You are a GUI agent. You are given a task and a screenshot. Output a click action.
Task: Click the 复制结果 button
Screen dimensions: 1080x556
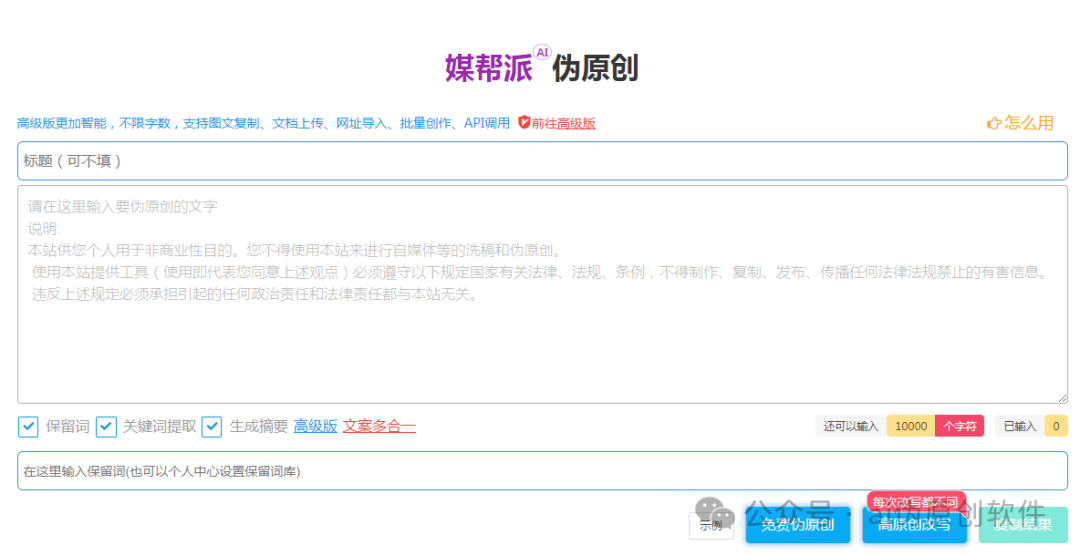click(x=1023, y=525)
